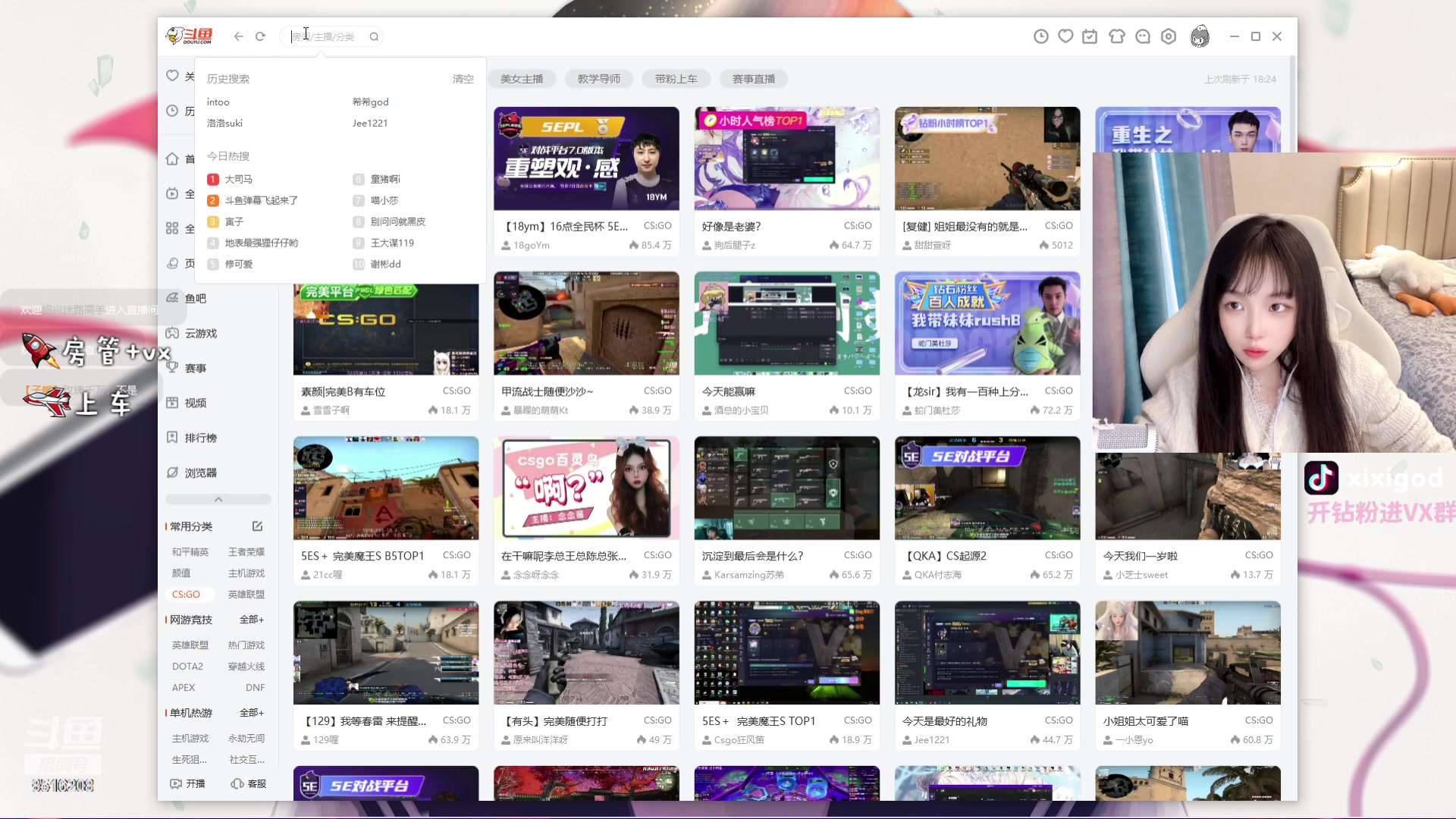Viewport: 1456px width, 819px height.
Task: Select DNF category
Action: click(255, 688)
